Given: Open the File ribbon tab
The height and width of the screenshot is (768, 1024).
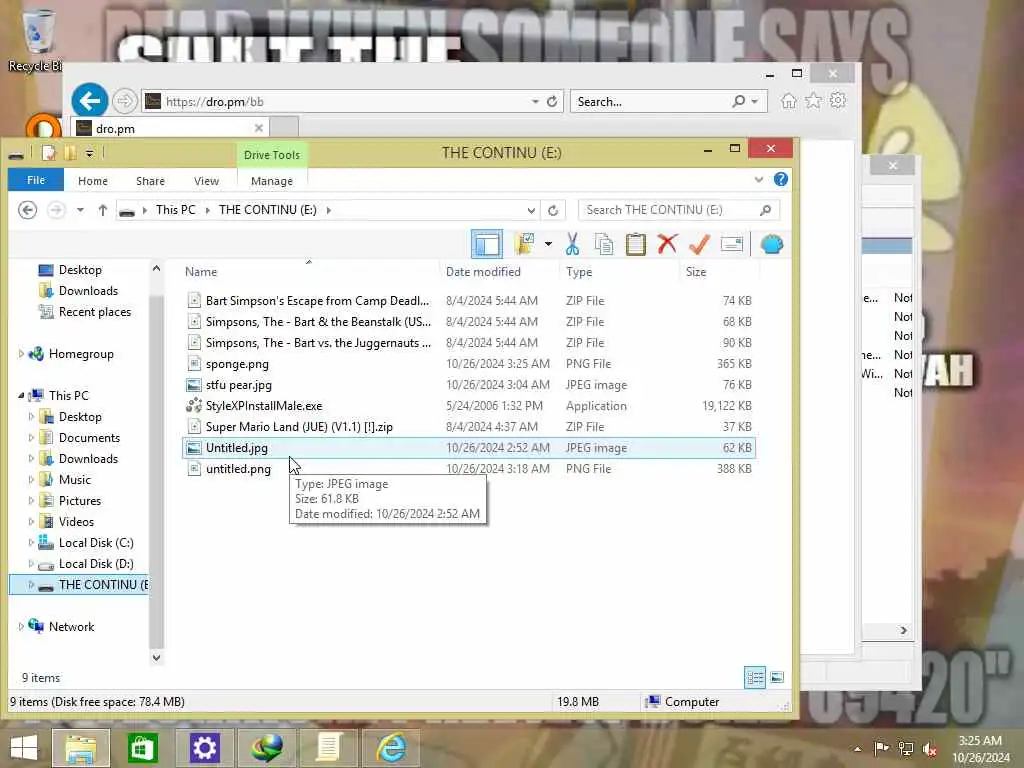Looking at the screenshot, I should [36, 180].
